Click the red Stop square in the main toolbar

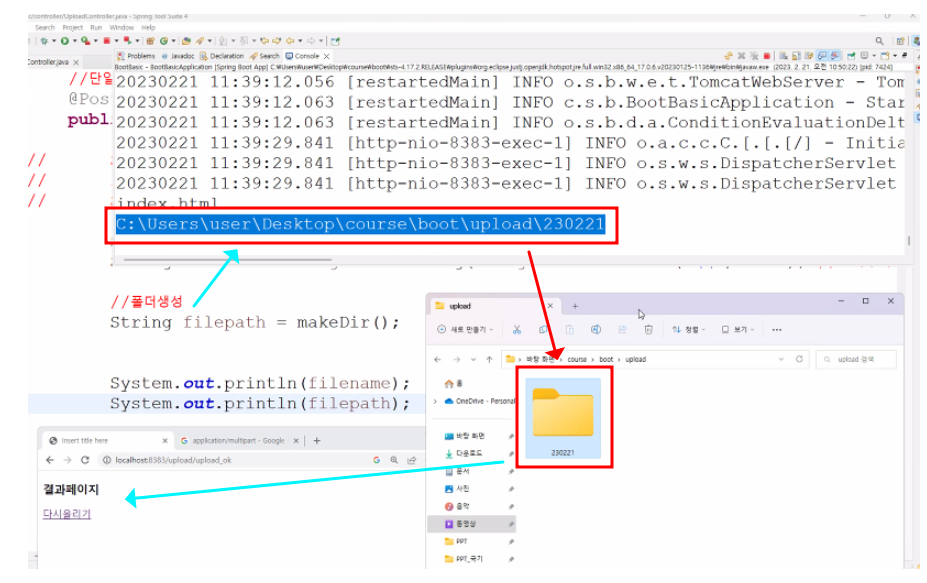point(107,41)
